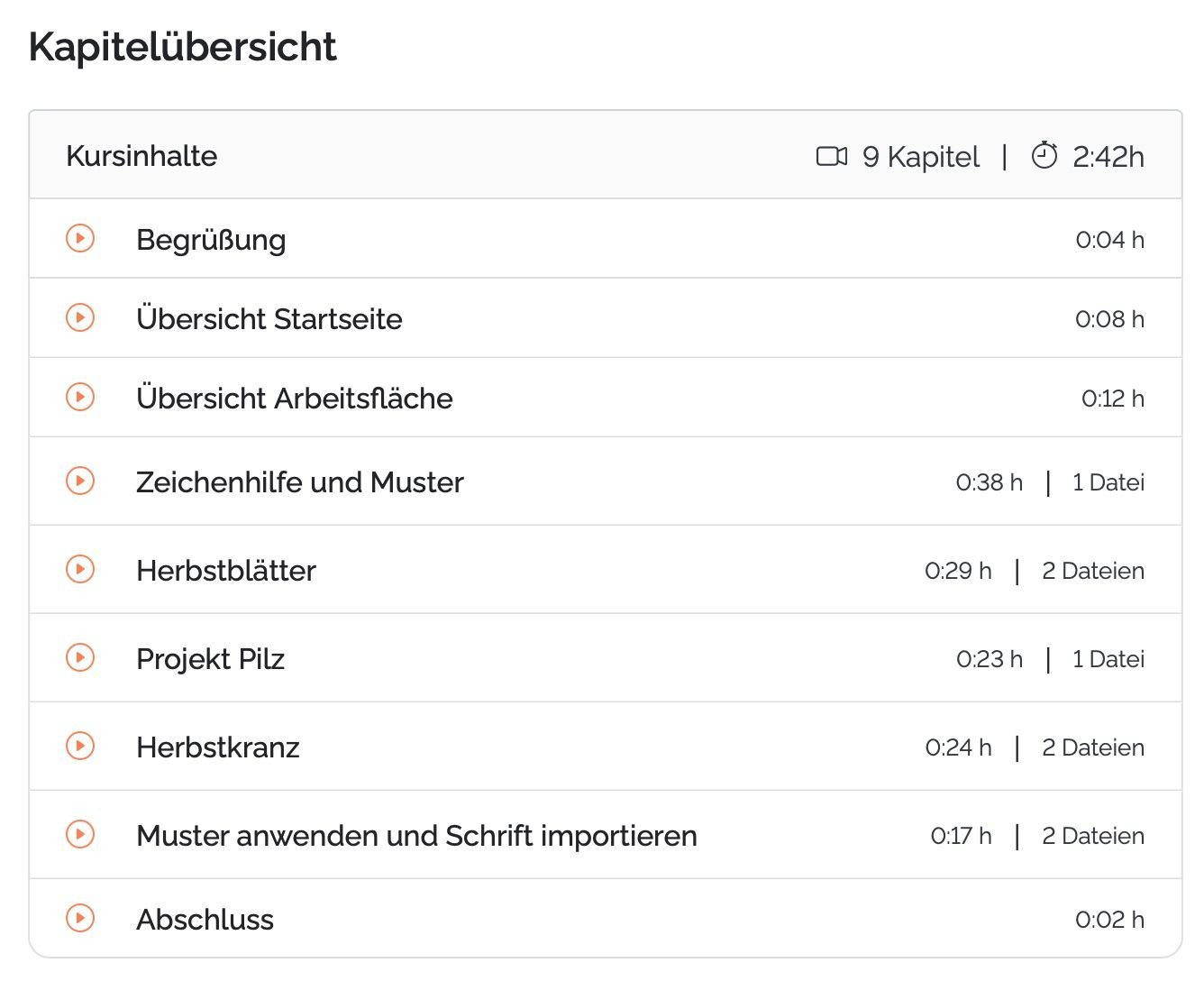Open the Begrüßung chapter title
1204x981 pixels.
[211, 240]
